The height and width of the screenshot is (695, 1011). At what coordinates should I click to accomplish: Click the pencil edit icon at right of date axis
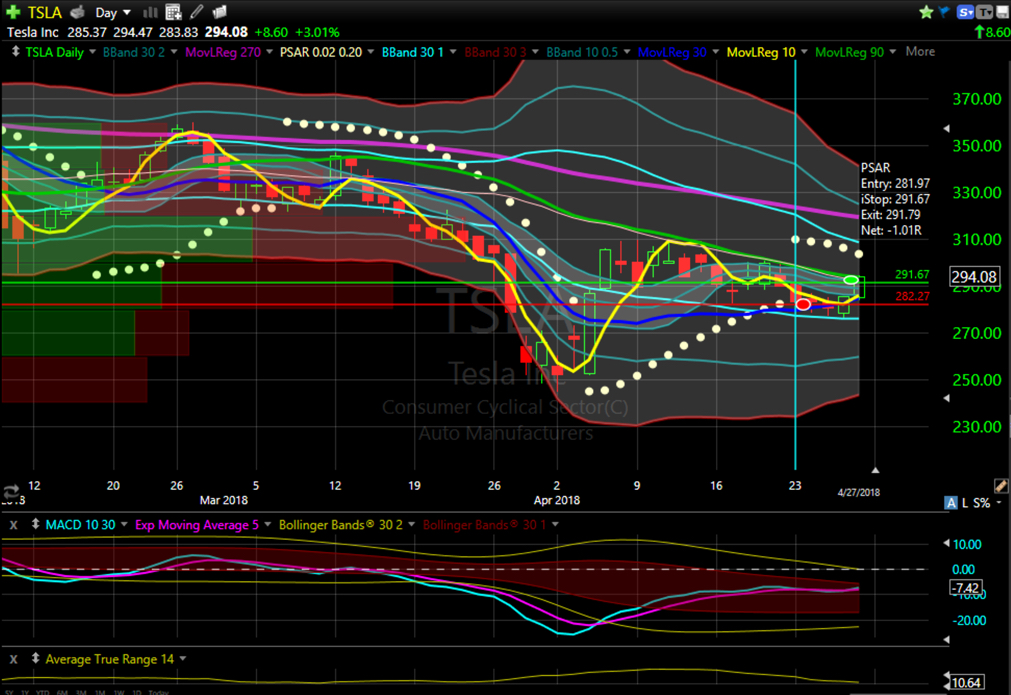[x=1001, y=485]
